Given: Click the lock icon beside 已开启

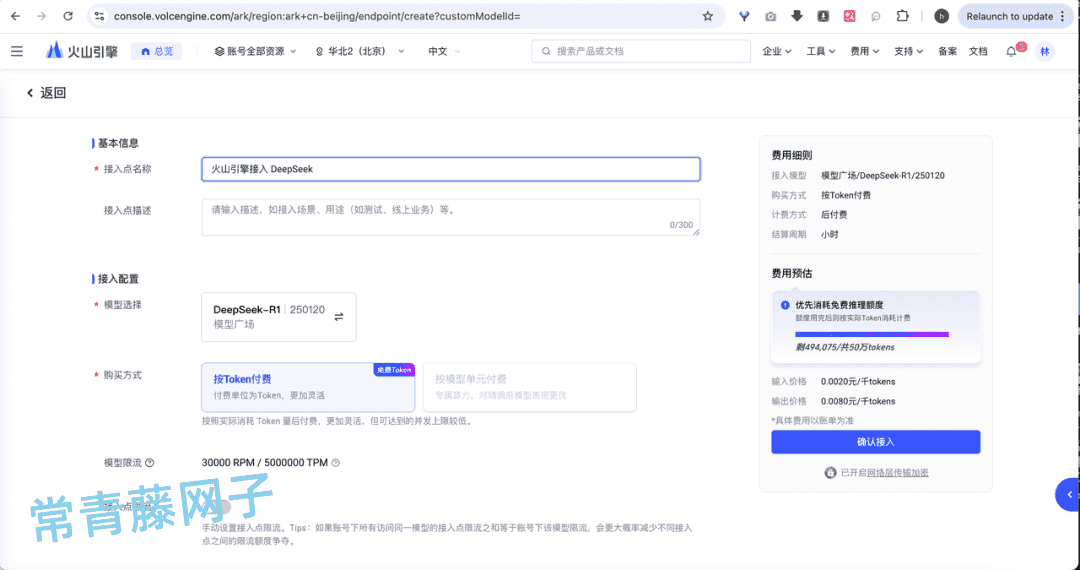Looking at the screenshot, I should click(x=830, y=473).
